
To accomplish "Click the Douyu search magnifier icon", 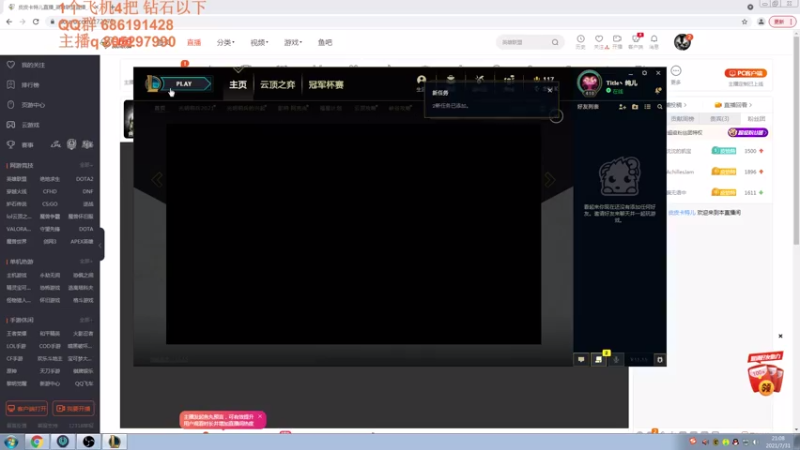I will (x=555, y=42).
